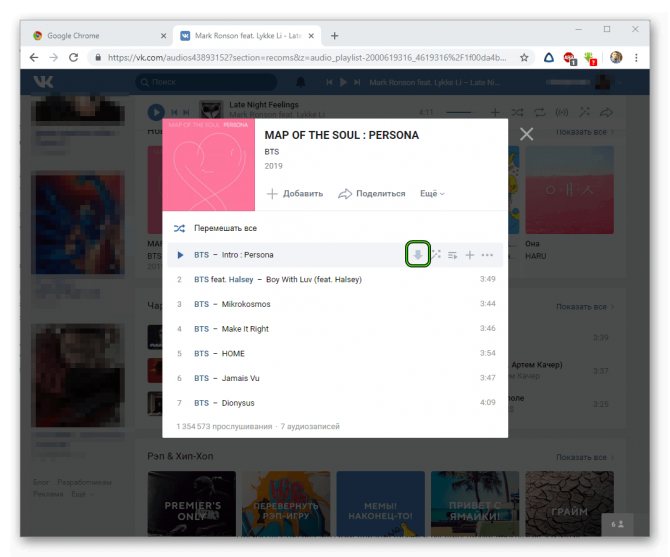670x557 pixels.
Task: Open the BTS artist link under album title
Action: (x=272, y=152)
